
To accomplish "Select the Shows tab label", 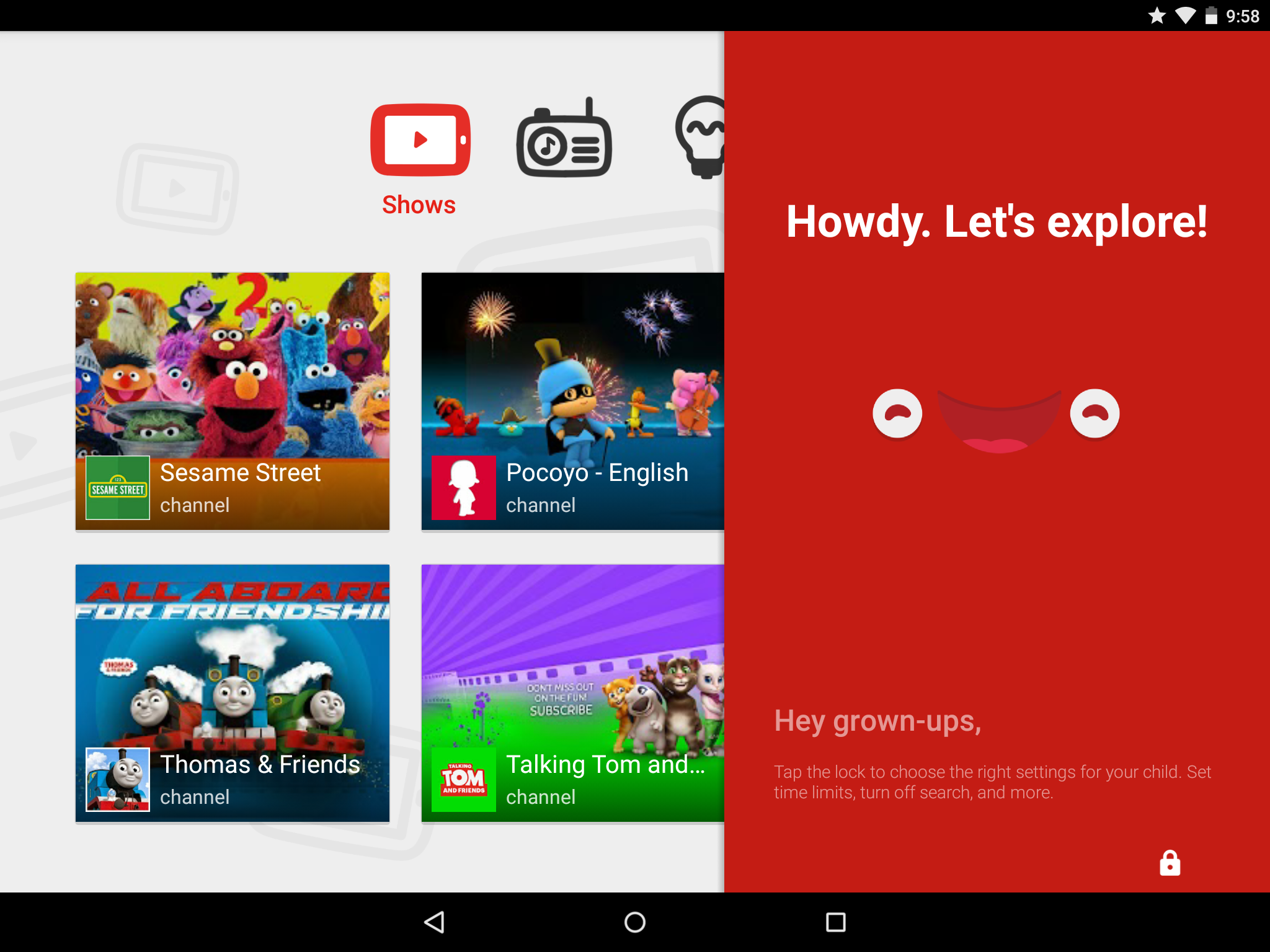I will tap(419, 205).
